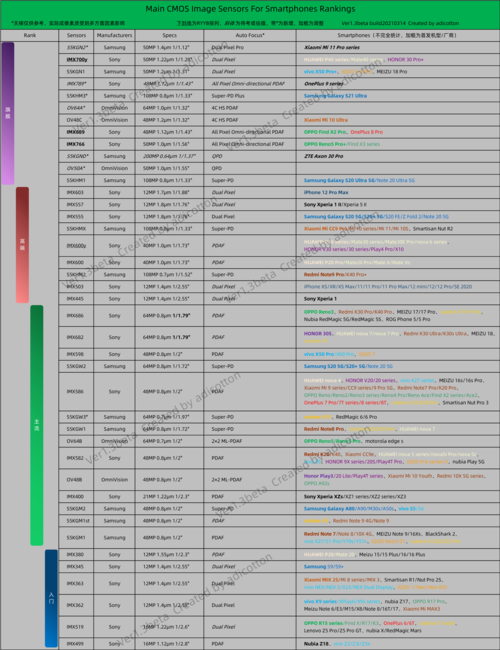
Task: Click the 'IMX363' sensor cell
Action: click(75, 583)
